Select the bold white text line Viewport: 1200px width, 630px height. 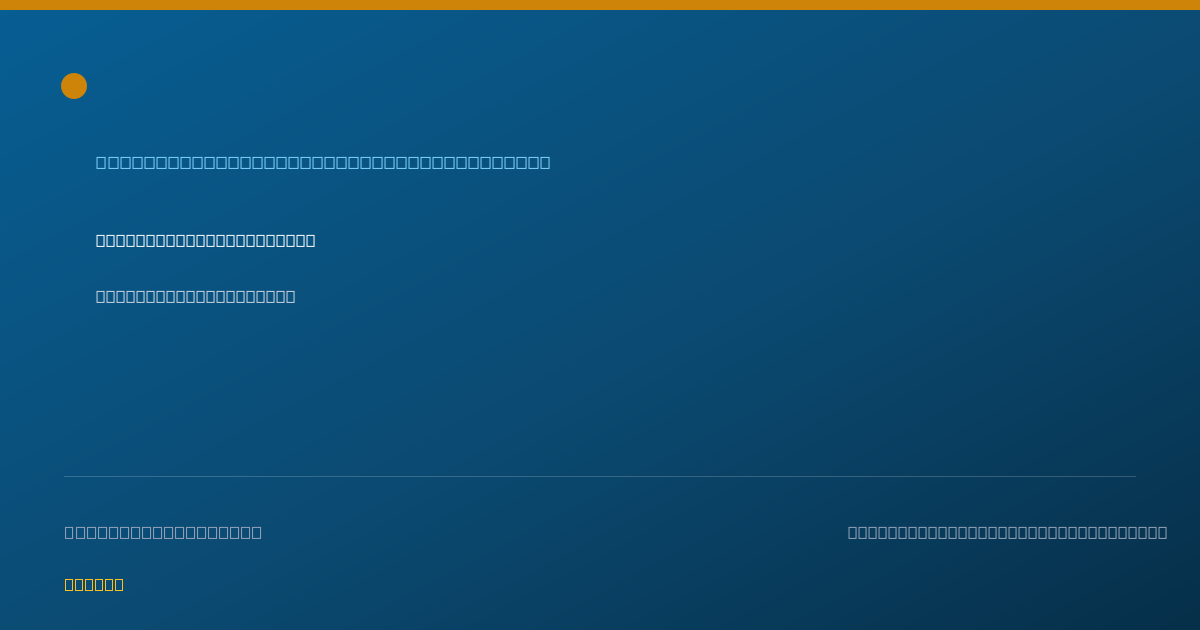(205, 240)
